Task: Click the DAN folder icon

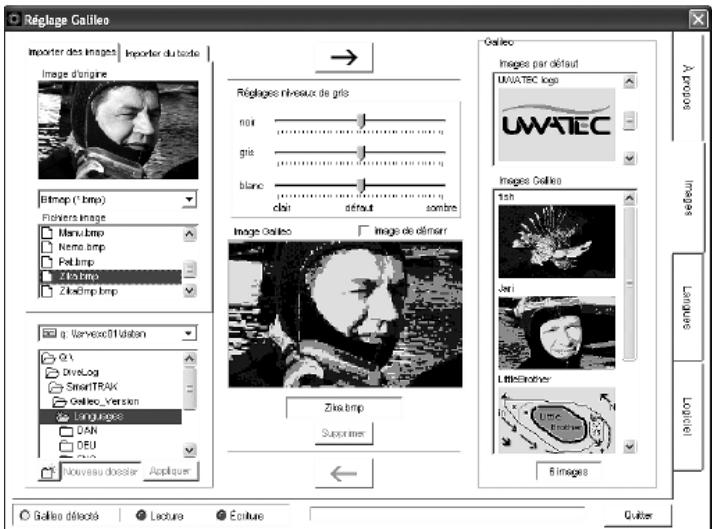Action: [x=66, y=430]
